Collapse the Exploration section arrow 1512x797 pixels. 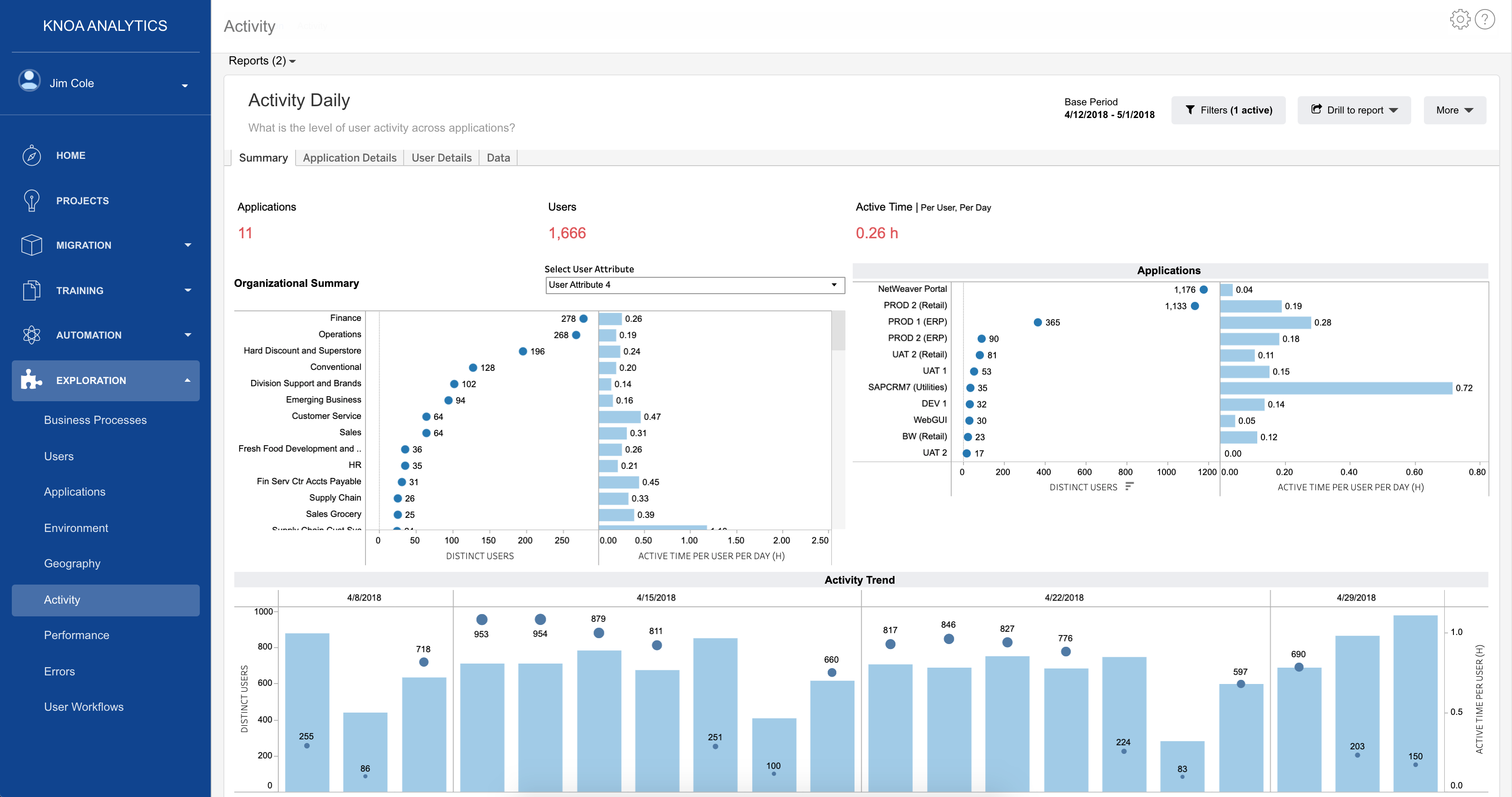point(187,380)
